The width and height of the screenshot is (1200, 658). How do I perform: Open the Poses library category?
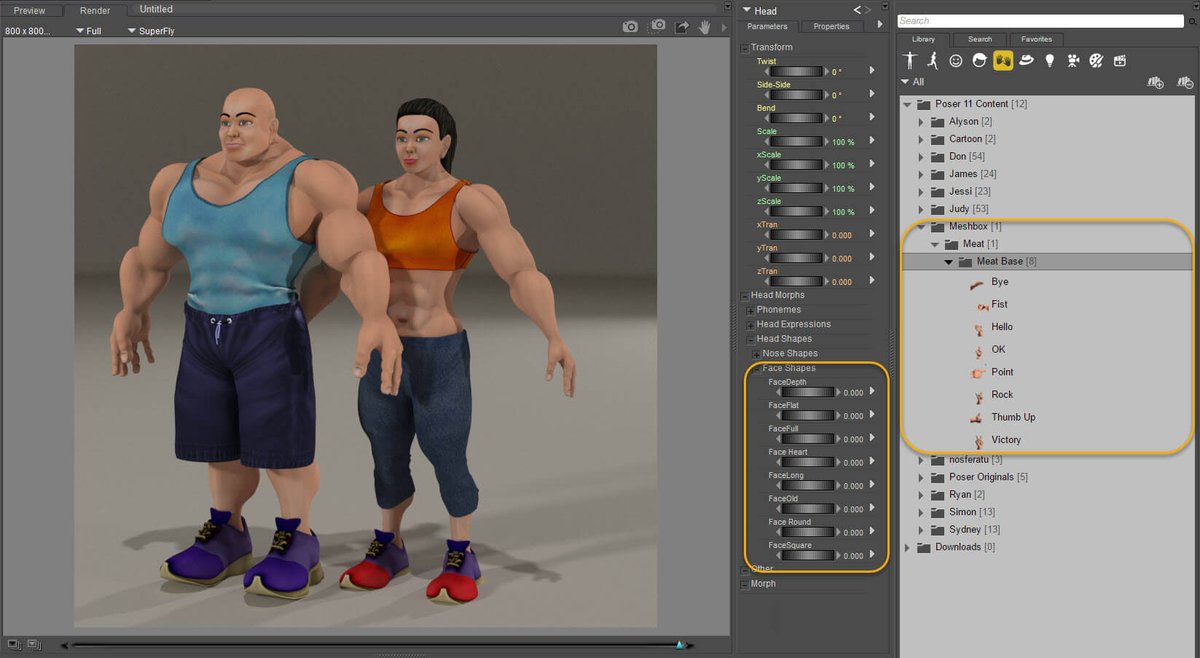[x=932, y=60]
